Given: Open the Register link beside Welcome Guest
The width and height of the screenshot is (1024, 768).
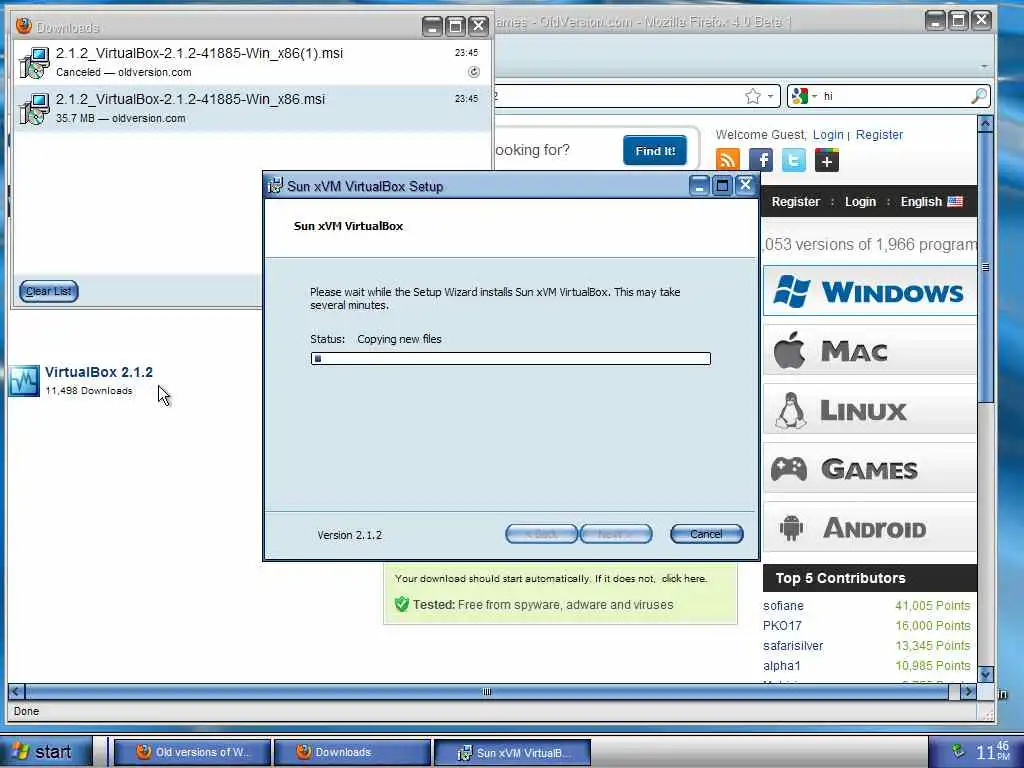Looking at the screenshot, I should [x=879, y=135].
